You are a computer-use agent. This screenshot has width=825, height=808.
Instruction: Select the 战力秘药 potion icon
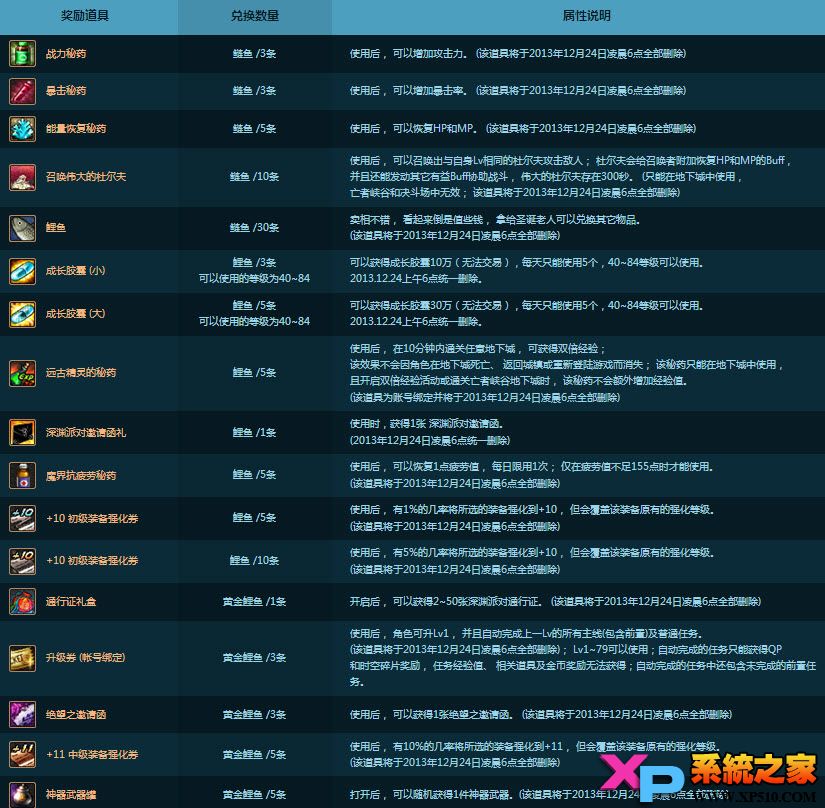tap(22, 54)
